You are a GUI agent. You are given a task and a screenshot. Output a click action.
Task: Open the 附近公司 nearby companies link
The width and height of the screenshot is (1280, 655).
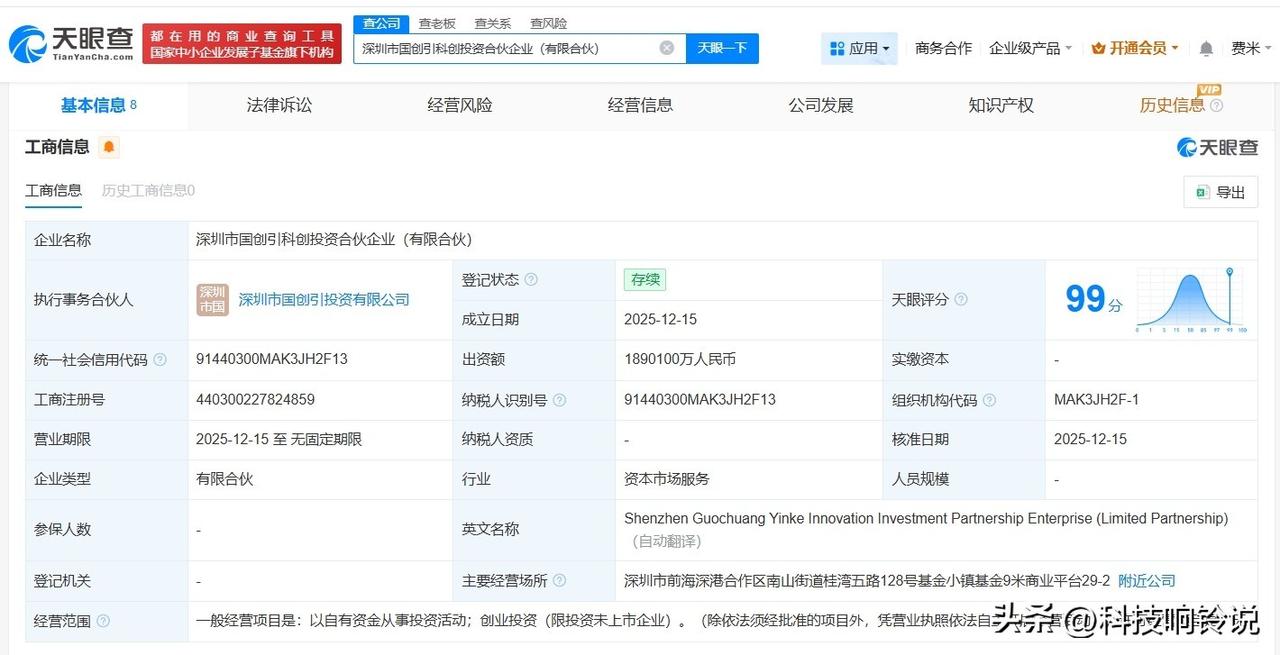1147,581
